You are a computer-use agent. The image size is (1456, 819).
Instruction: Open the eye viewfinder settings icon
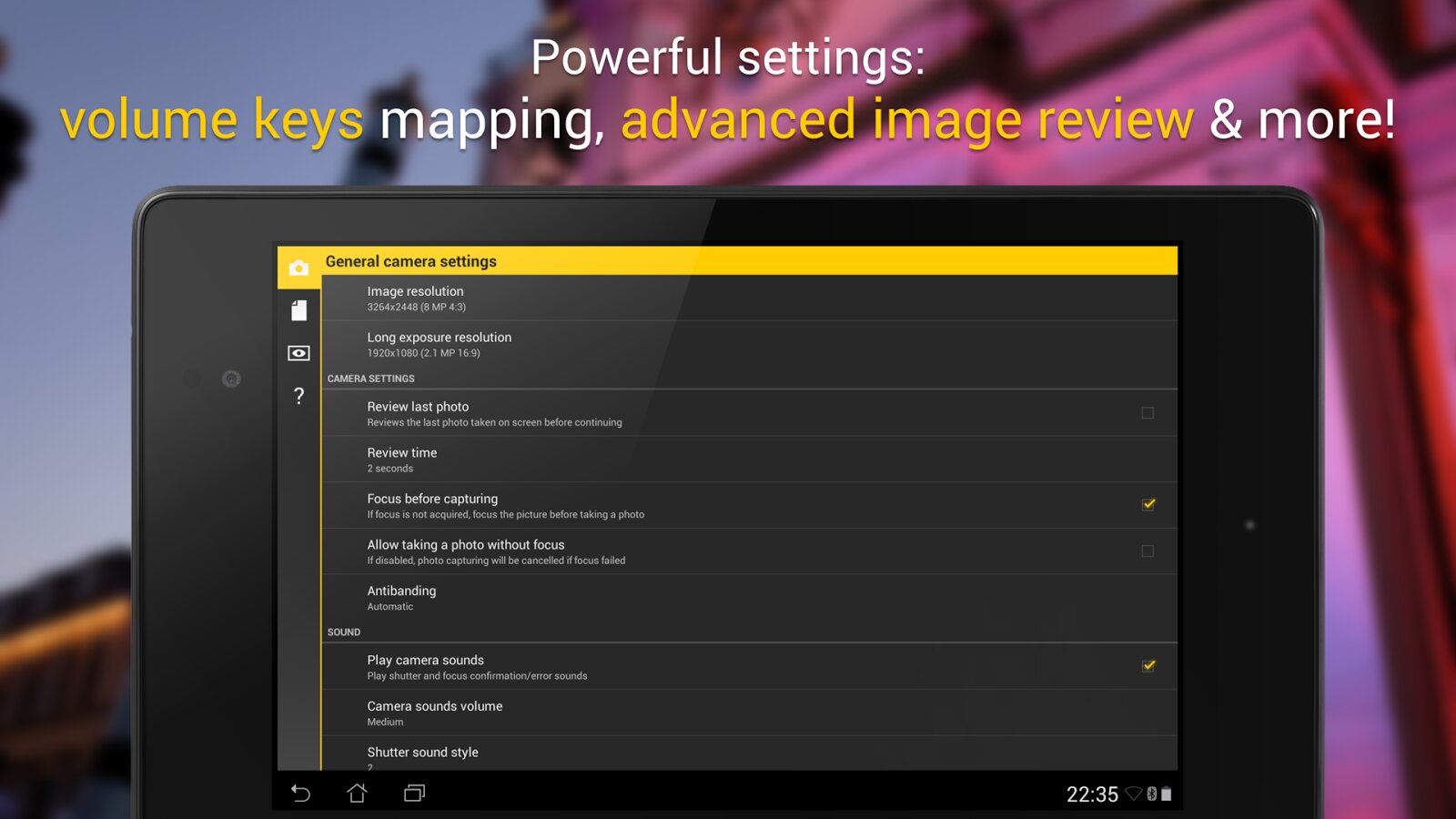pos(298,353)
